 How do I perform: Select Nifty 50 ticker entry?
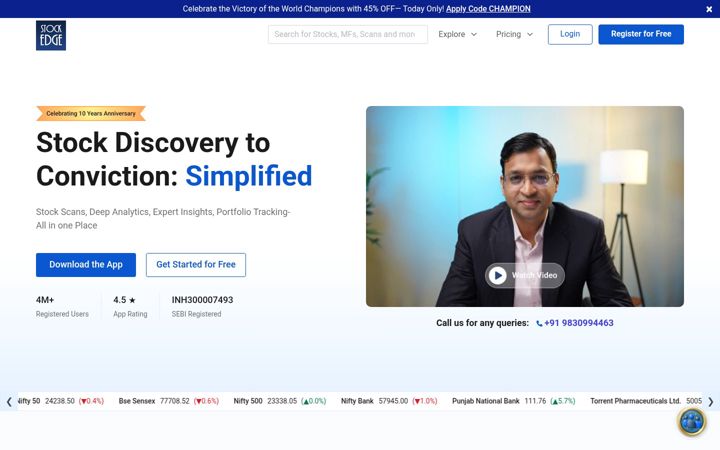(x=61, y=401)
